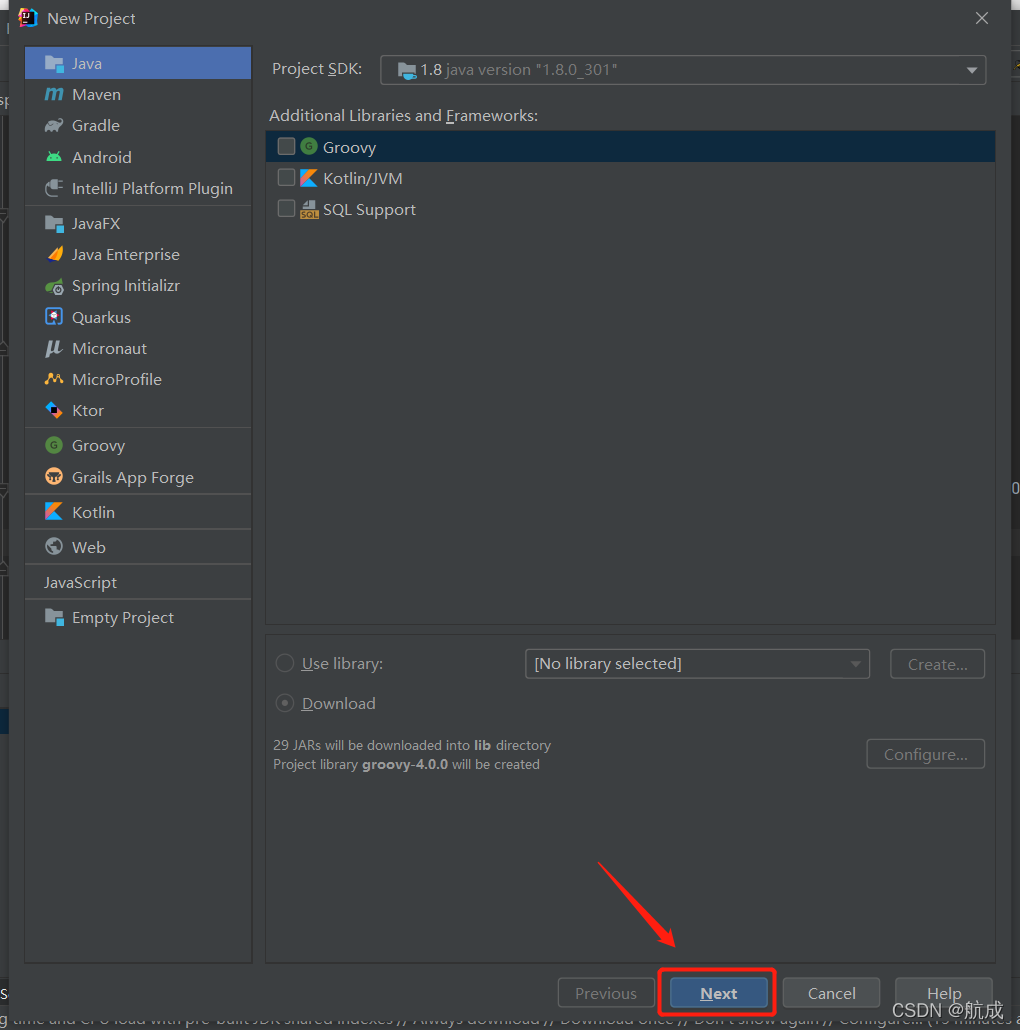Click the SQL Support row label
Screen dimensions: 1020x1030
coord(369,210)
